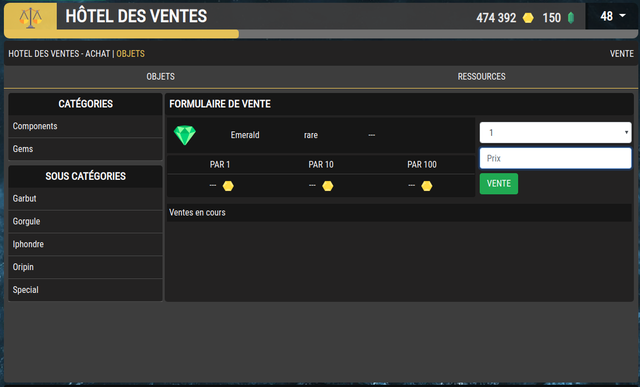Click the green gem currency icon
The image size is (640, 387).
(x=571, y=18)
